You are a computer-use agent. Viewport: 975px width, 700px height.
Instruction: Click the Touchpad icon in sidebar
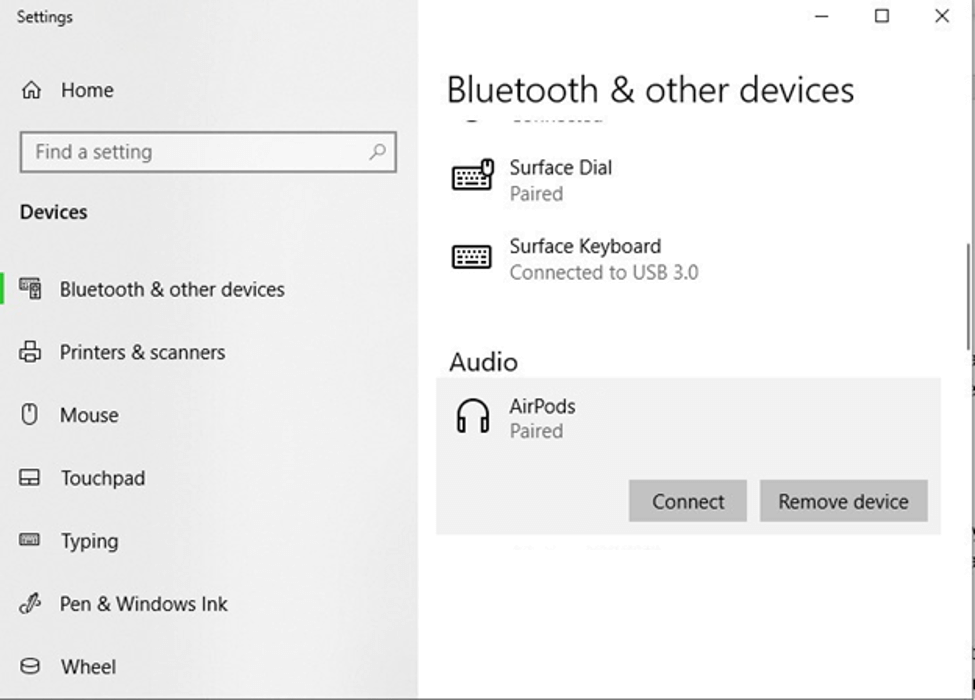point(30,478)
